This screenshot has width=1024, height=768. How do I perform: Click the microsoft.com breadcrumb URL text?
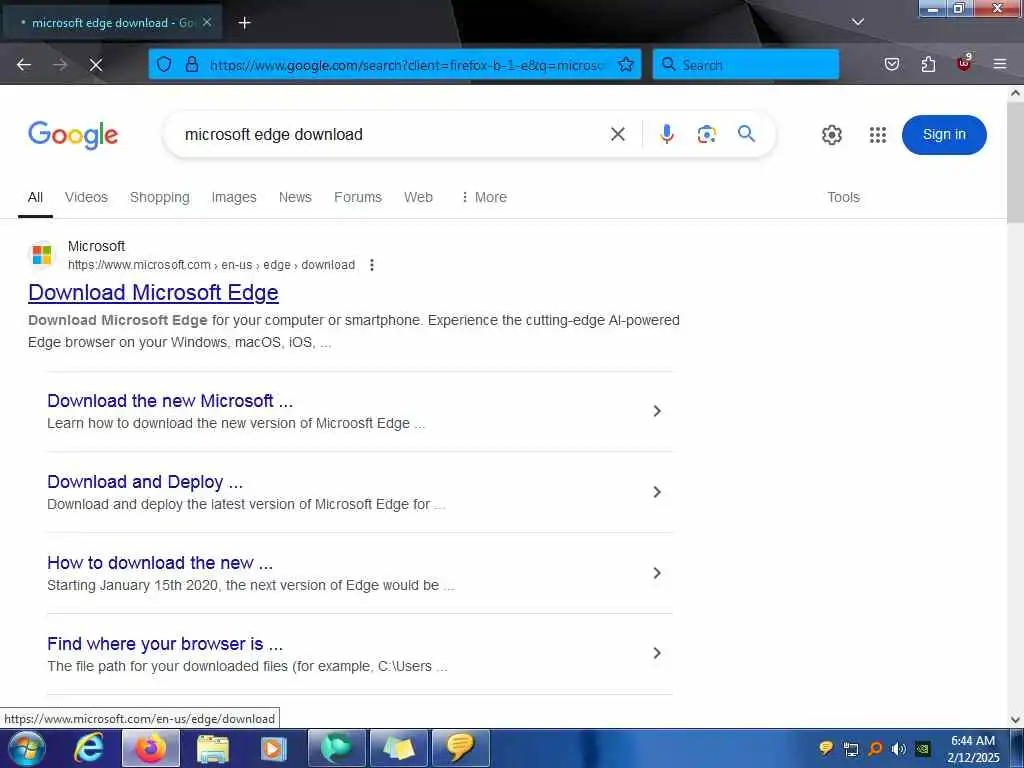click(x=212, y=265)
